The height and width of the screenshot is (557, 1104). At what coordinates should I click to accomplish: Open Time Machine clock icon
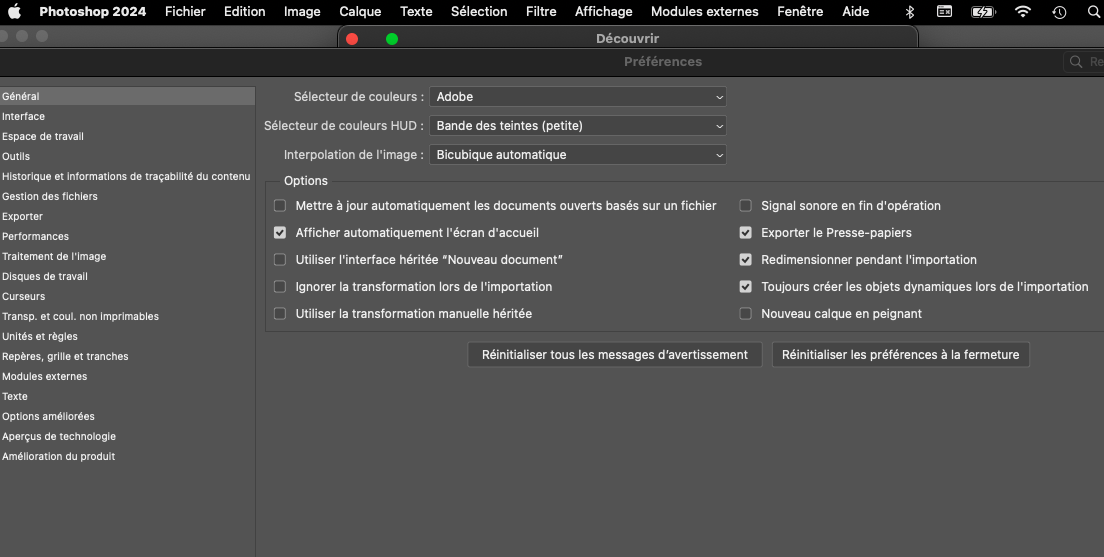click(x=1059, y=12)
